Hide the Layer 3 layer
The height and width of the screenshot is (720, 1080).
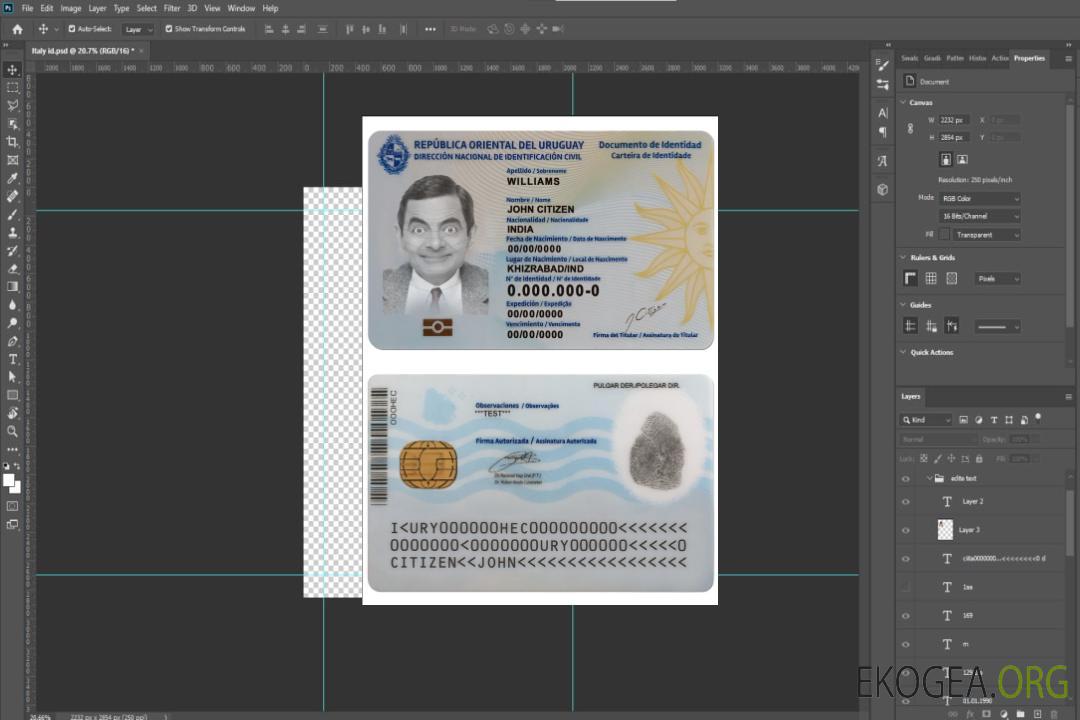906,530
